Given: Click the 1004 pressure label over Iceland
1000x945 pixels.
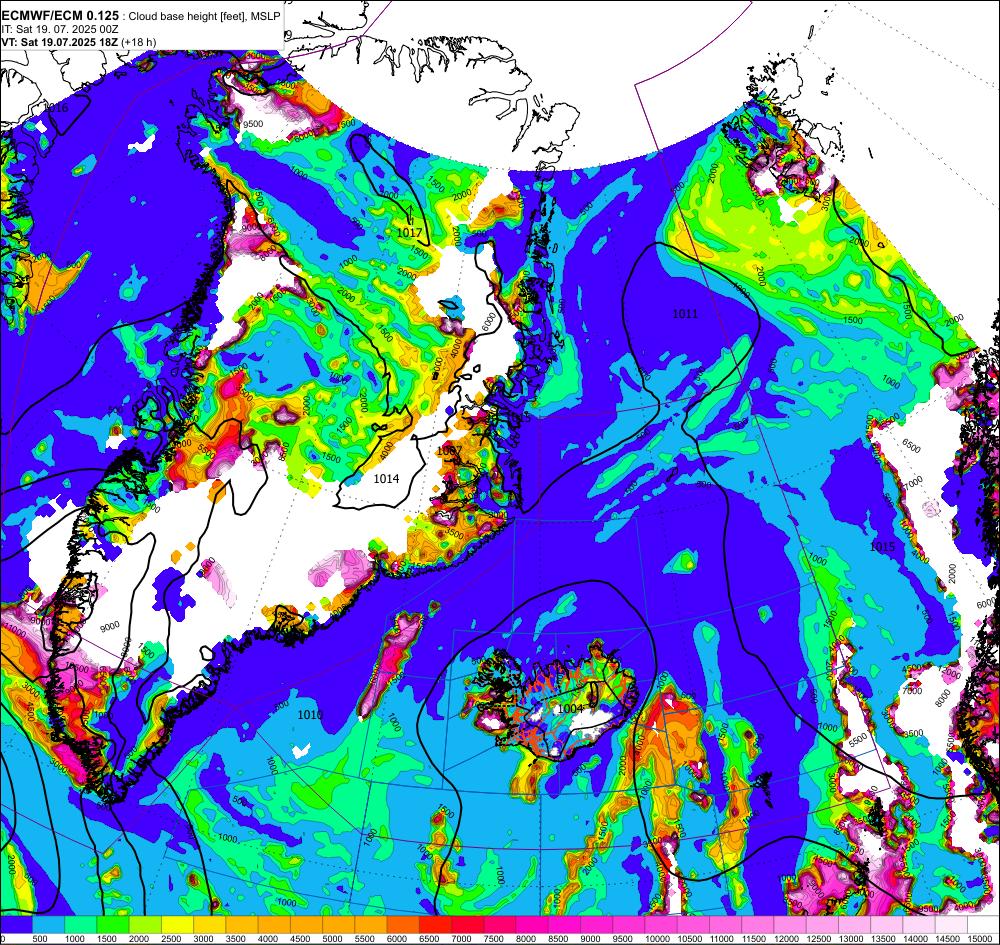Looking at the screenshot, I should point(570,708).
